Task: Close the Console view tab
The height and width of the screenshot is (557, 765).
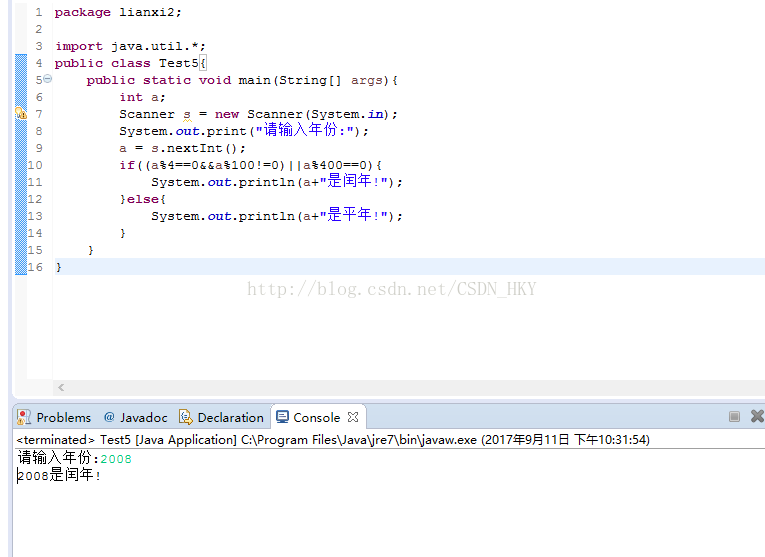Action: coord(353,418)
